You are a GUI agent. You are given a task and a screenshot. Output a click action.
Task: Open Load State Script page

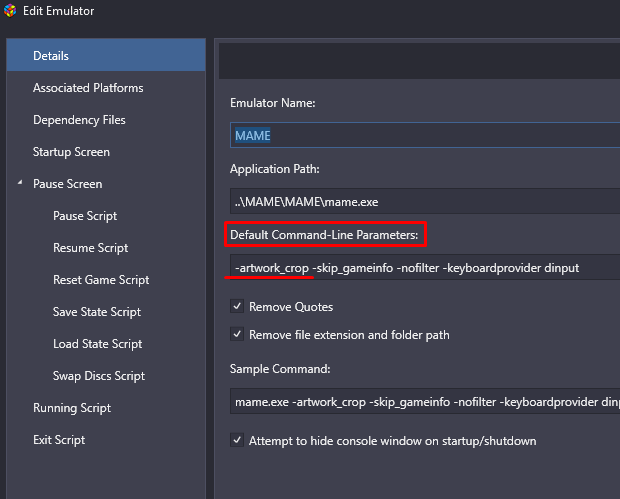click(x=106, y=344)
